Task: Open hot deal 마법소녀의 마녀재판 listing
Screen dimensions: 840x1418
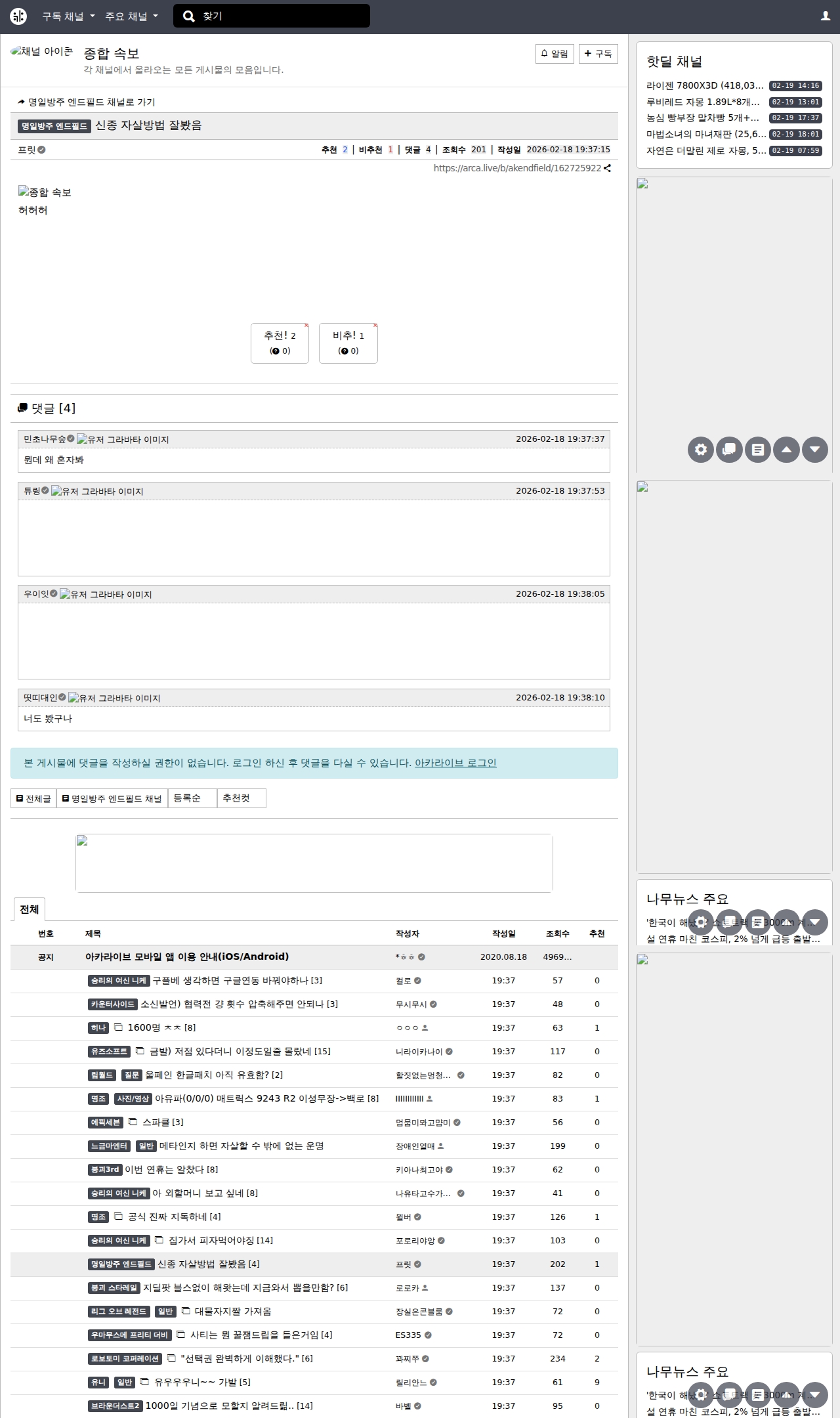Action: click(706, 134)
